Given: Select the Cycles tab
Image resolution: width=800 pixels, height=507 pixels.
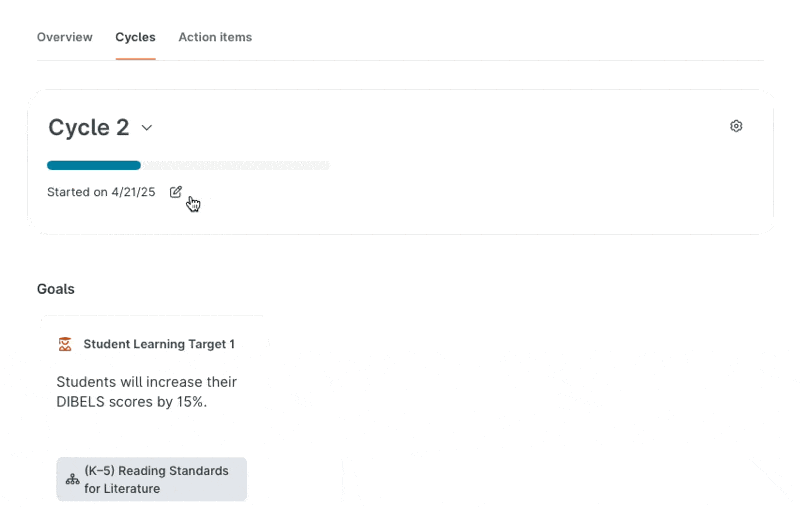Looking at the screenshot, I should pos(135,37).
